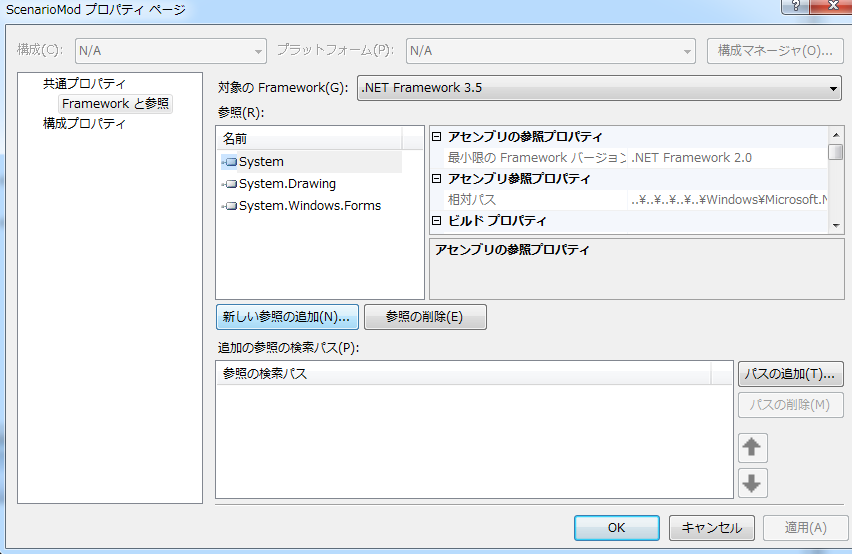Click the 相対パス property value field

[728, 200]
